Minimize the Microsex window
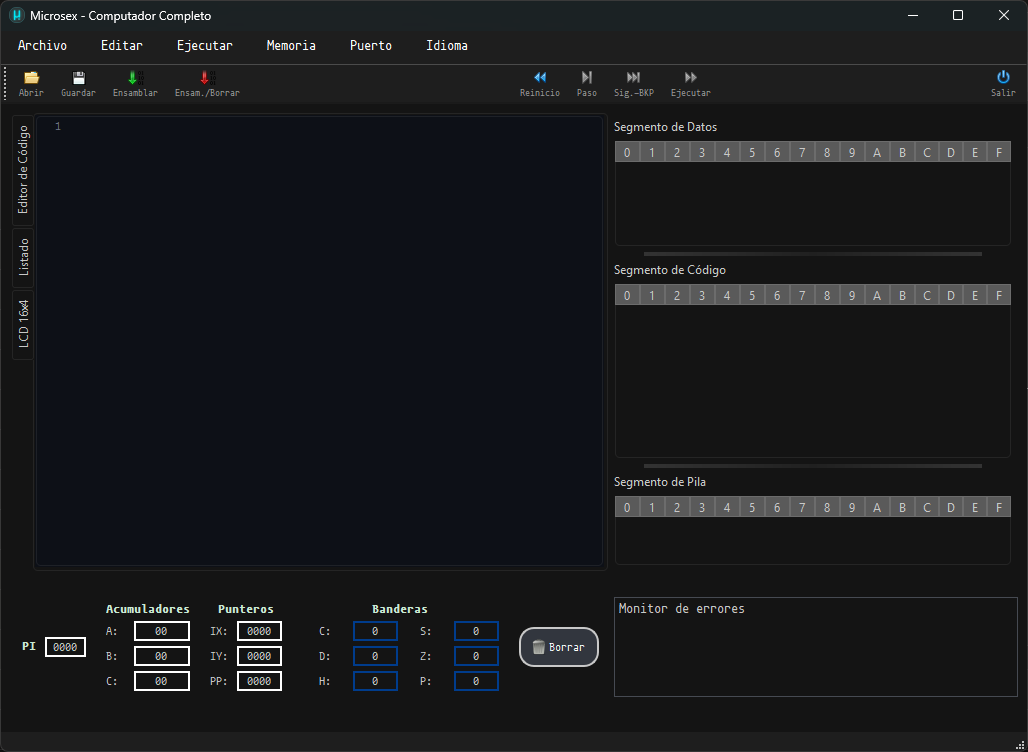This screenshot has height=752, width=1028. [x=912, y=15]
